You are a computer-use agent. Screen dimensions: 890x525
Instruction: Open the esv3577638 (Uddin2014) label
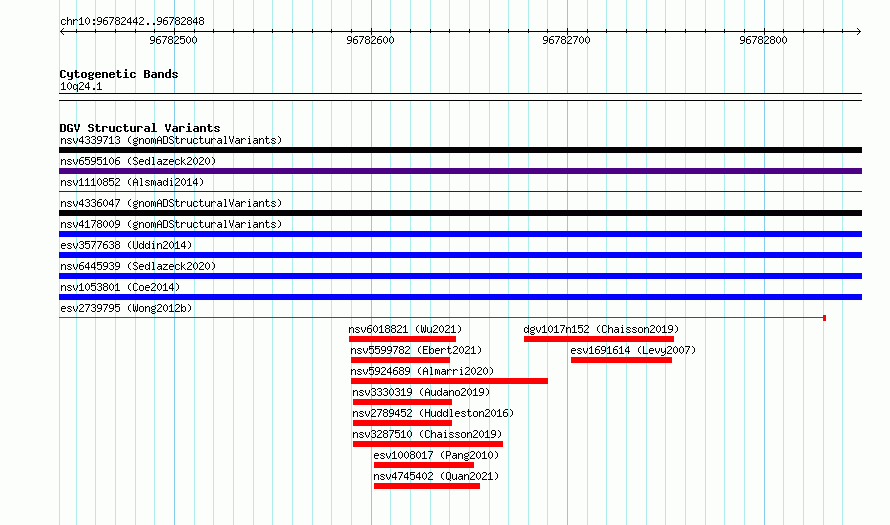pos(126,245)
